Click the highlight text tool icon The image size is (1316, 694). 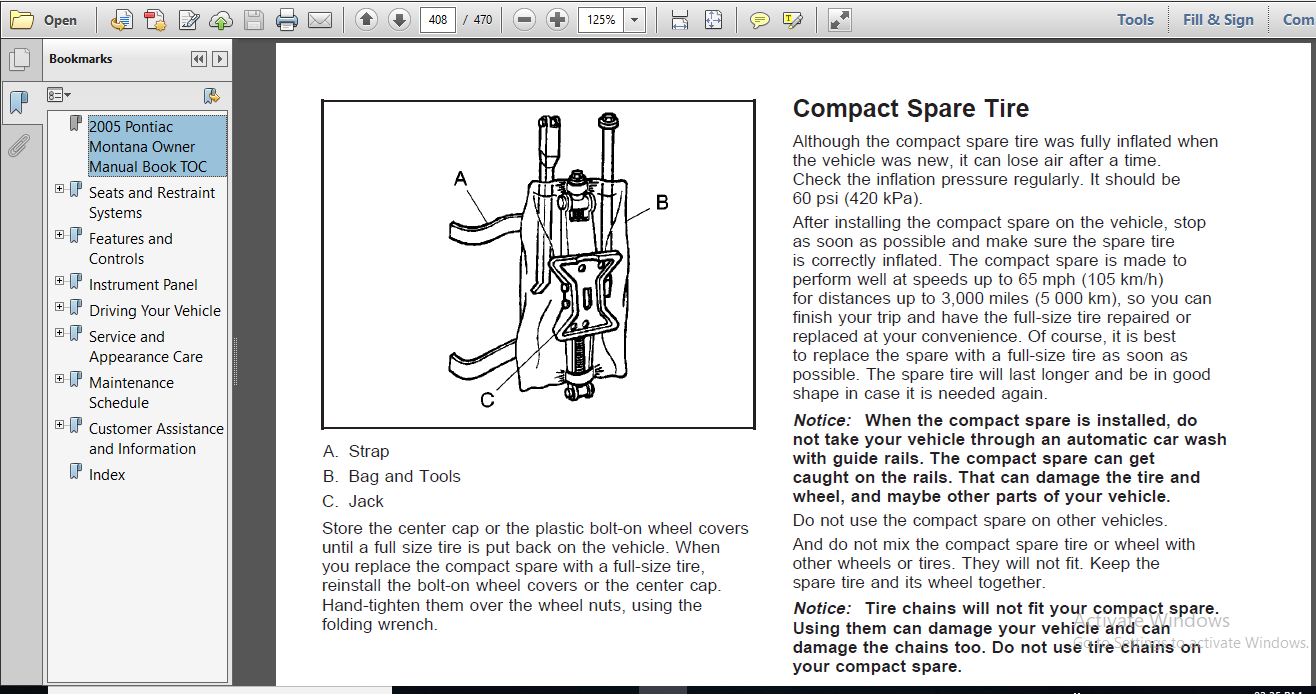pyautogui.click(x=793, y=19)
